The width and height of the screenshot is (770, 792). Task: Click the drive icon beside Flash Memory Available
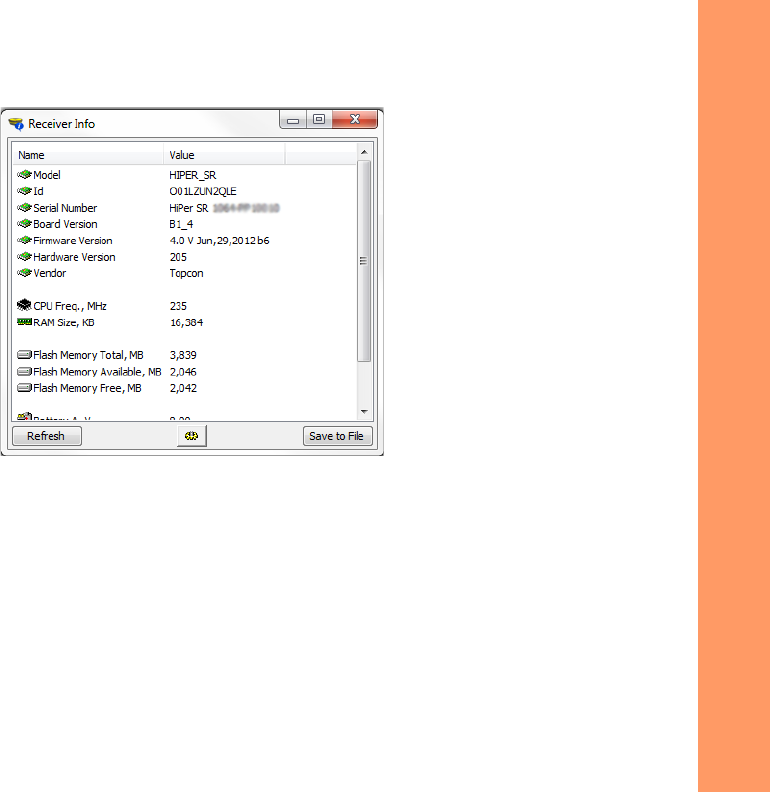pyautogui.click(x=24, y=371)
